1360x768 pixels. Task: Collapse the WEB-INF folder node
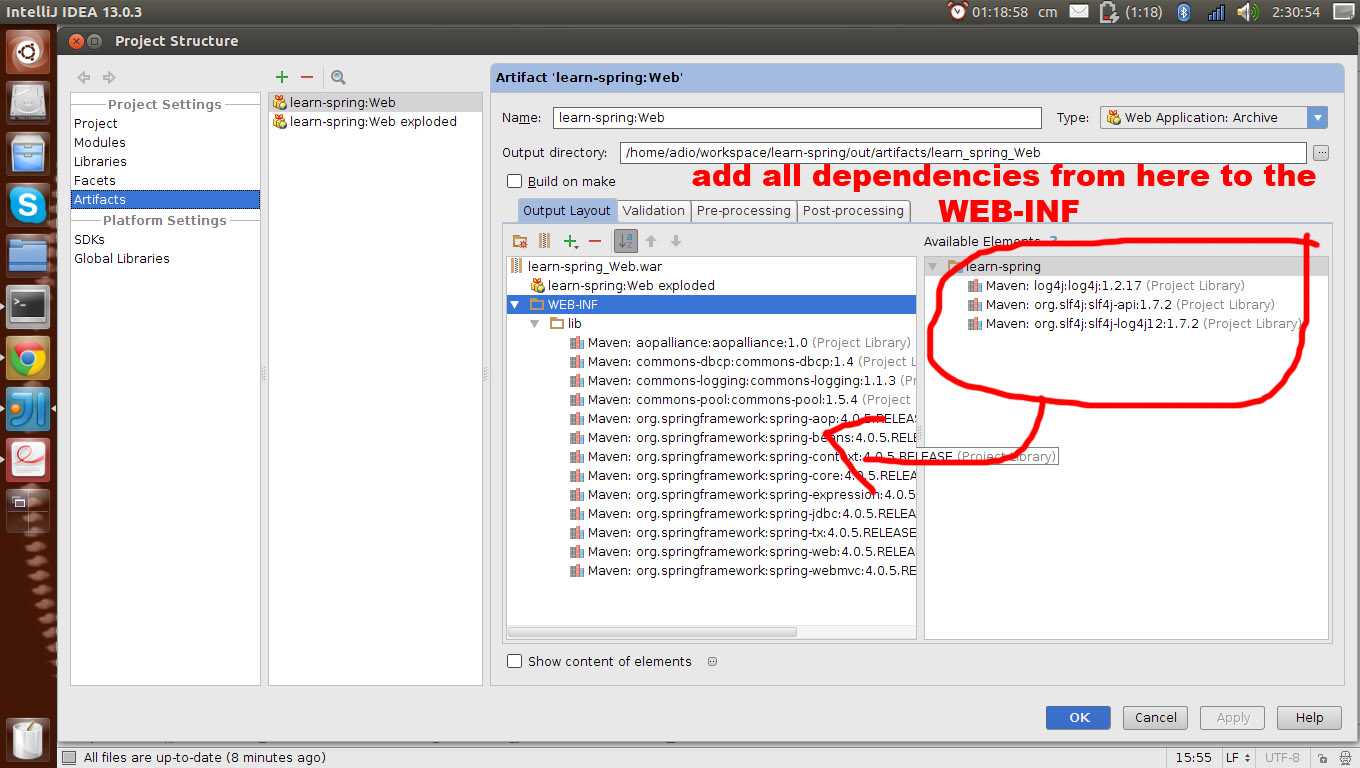click(x=514, y=304)
